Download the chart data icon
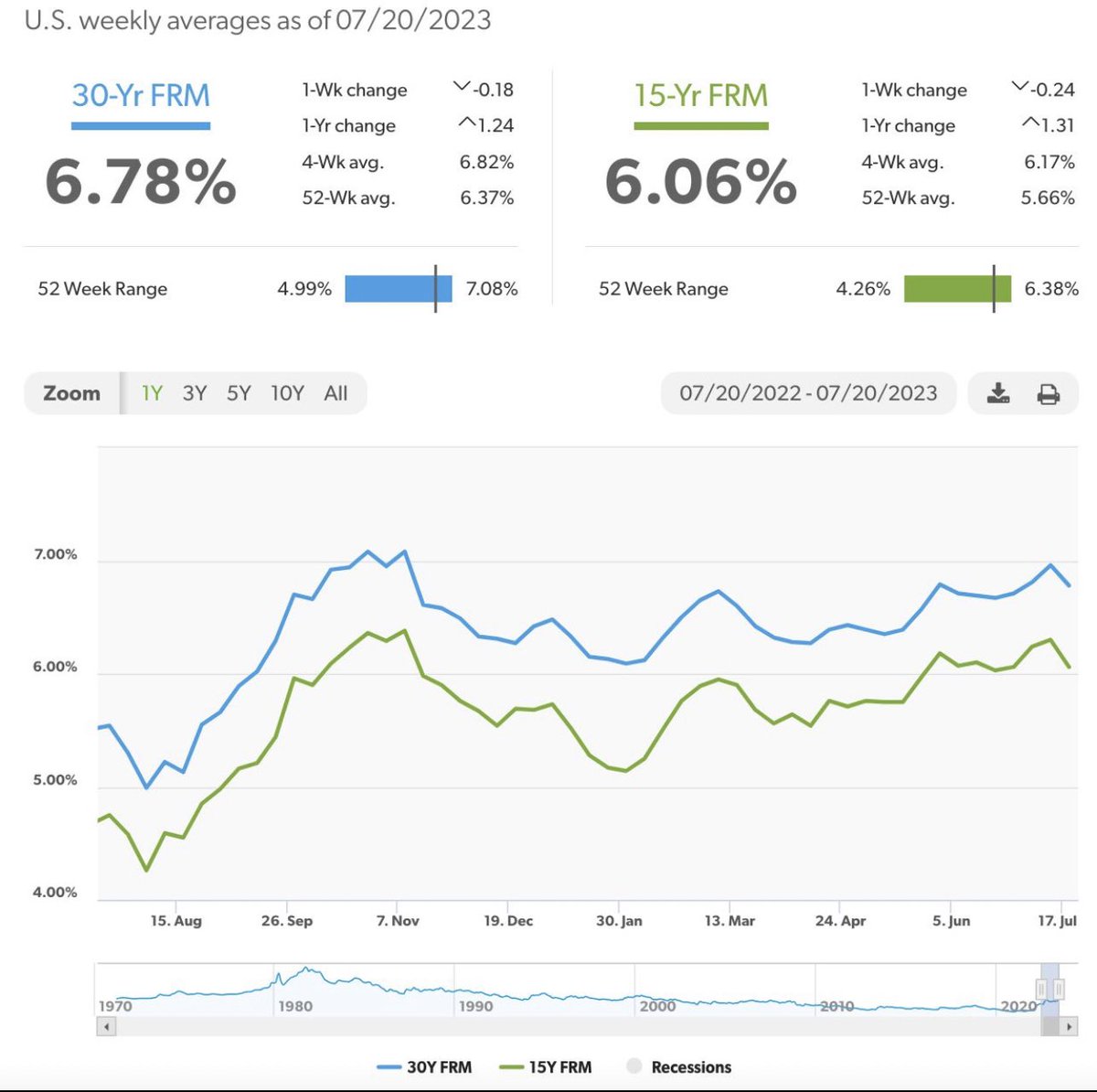 tap(998, 393)
